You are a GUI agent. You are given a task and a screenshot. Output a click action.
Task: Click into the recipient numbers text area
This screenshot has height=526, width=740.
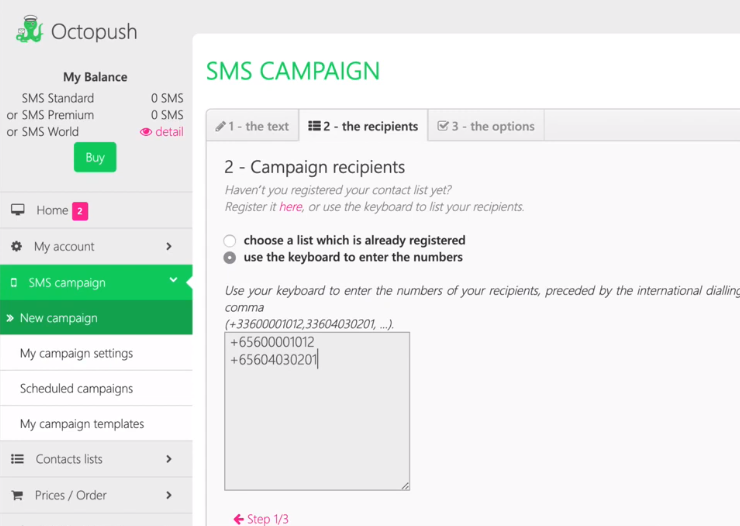point(317,420)
